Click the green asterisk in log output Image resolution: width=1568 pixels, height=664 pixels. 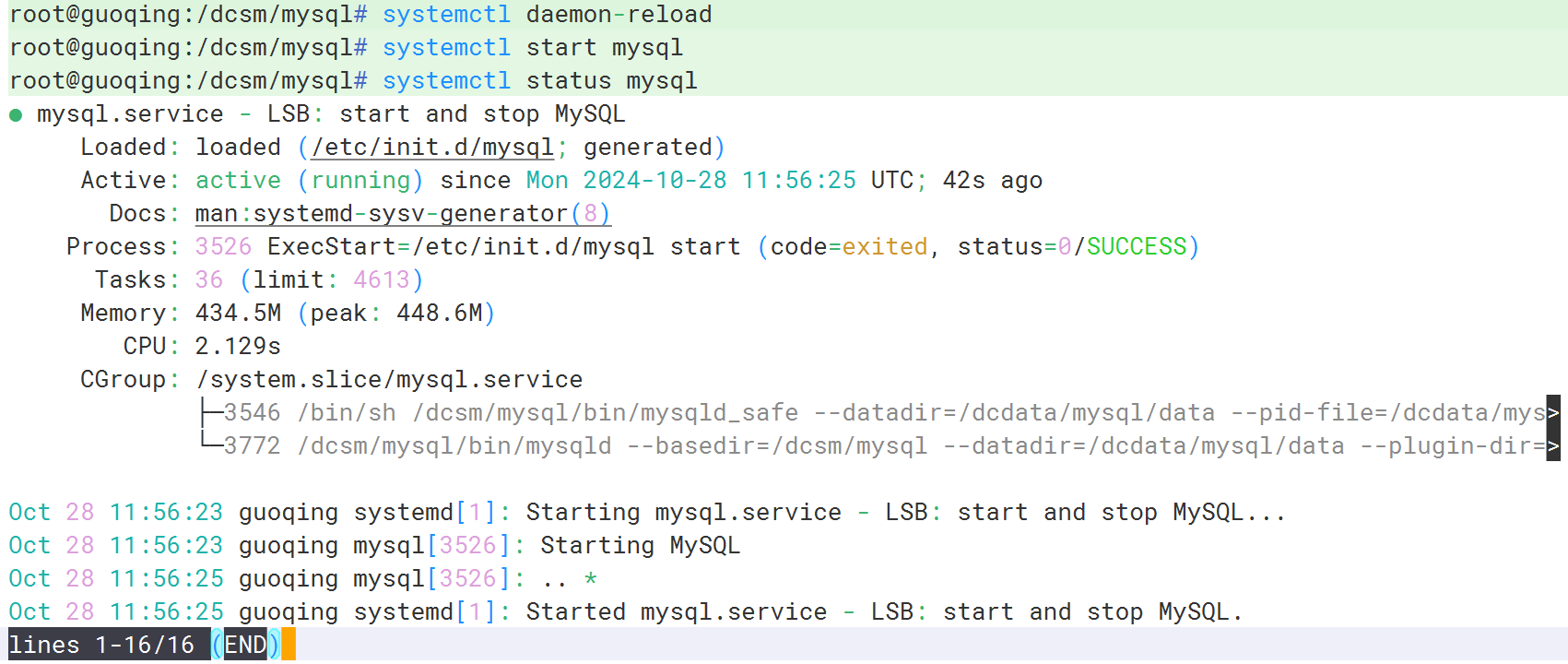click(590, 579)
